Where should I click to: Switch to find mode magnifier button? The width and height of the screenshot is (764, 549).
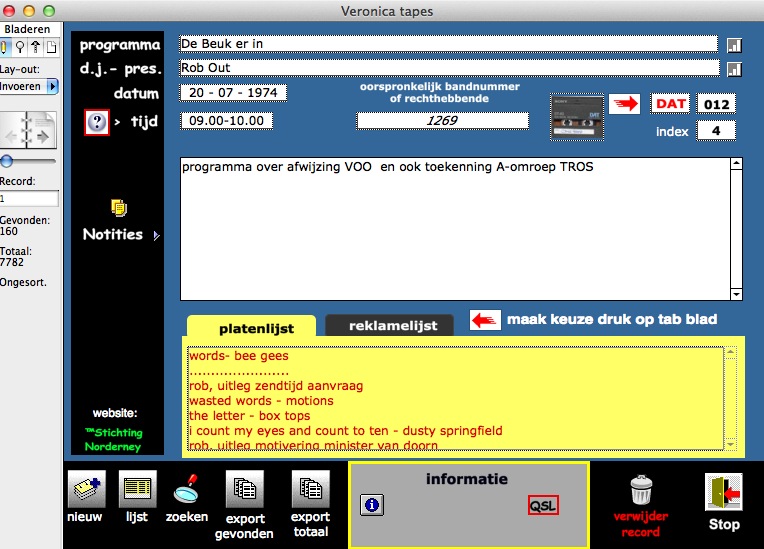(21, 47)
